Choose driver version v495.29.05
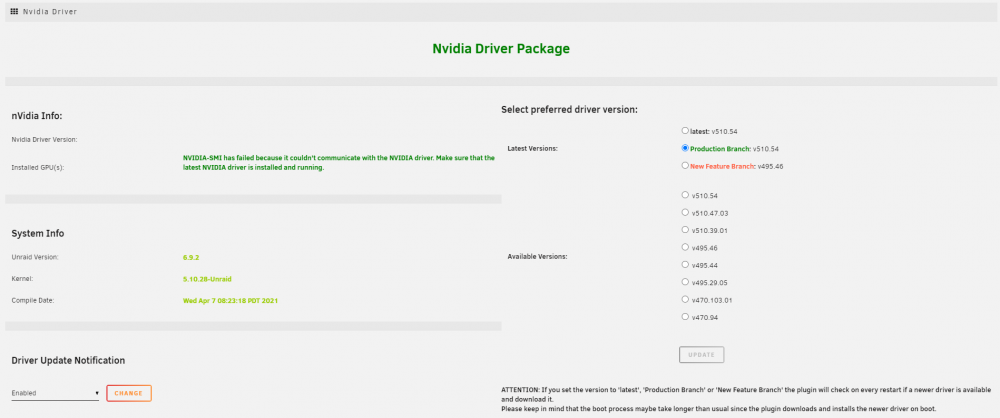The width and height of the screenshot is (1000, 418). click(685, 281)
